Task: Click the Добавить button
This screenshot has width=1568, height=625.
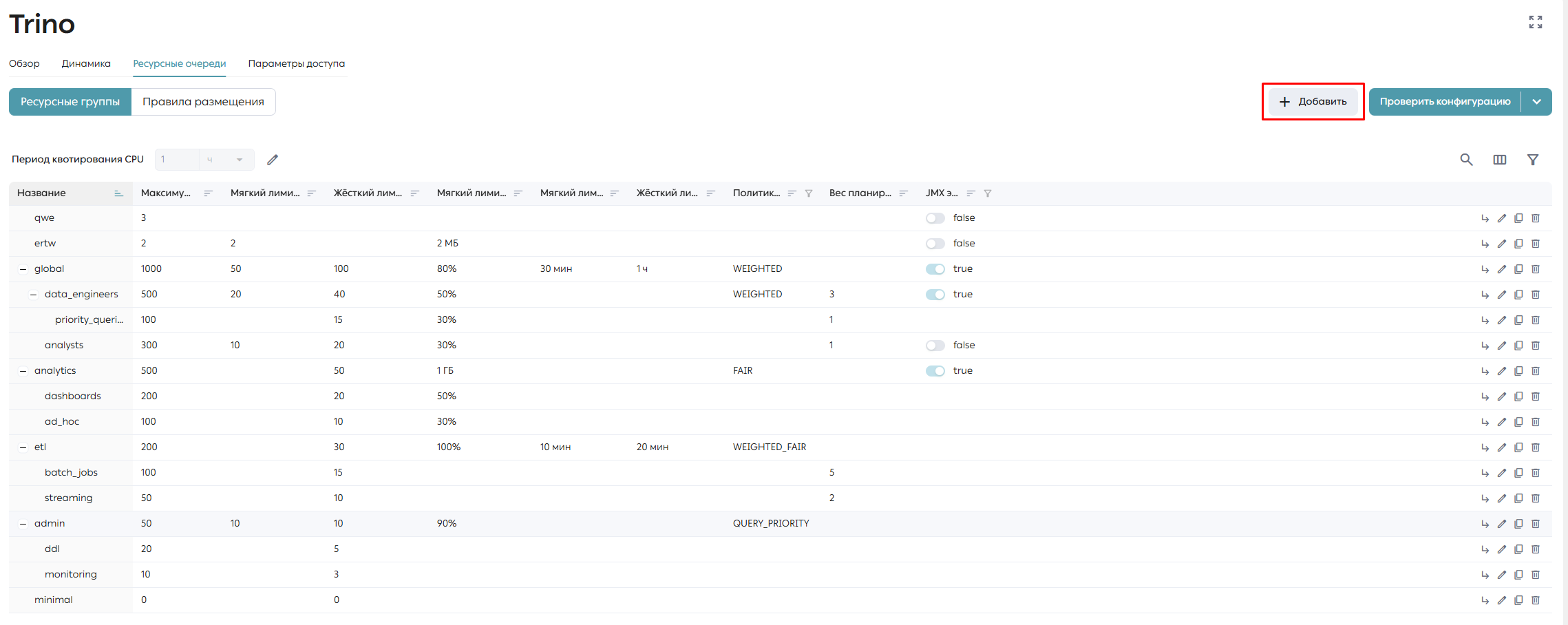Action: (1313, 102)
